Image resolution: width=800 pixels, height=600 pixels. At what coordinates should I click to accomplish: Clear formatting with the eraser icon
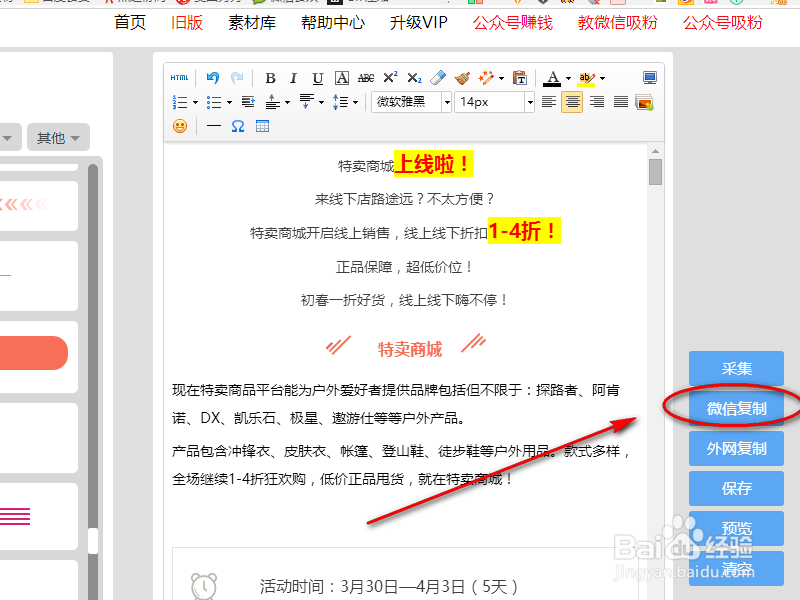point(438,76)
